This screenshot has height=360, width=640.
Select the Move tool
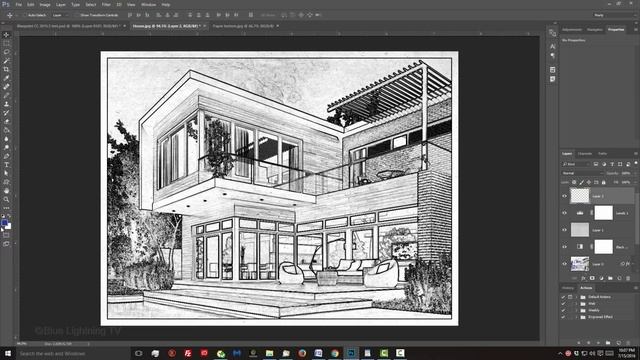(6, 35)
